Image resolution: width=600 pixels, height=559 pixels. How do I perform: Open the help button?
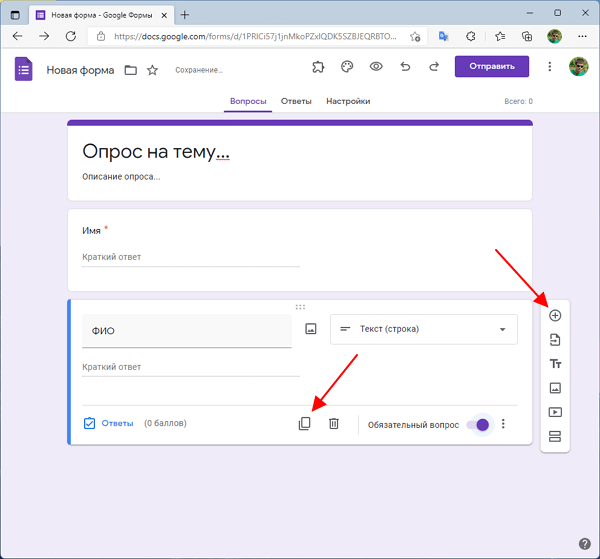pyautogui.click(x=584, y=544)
